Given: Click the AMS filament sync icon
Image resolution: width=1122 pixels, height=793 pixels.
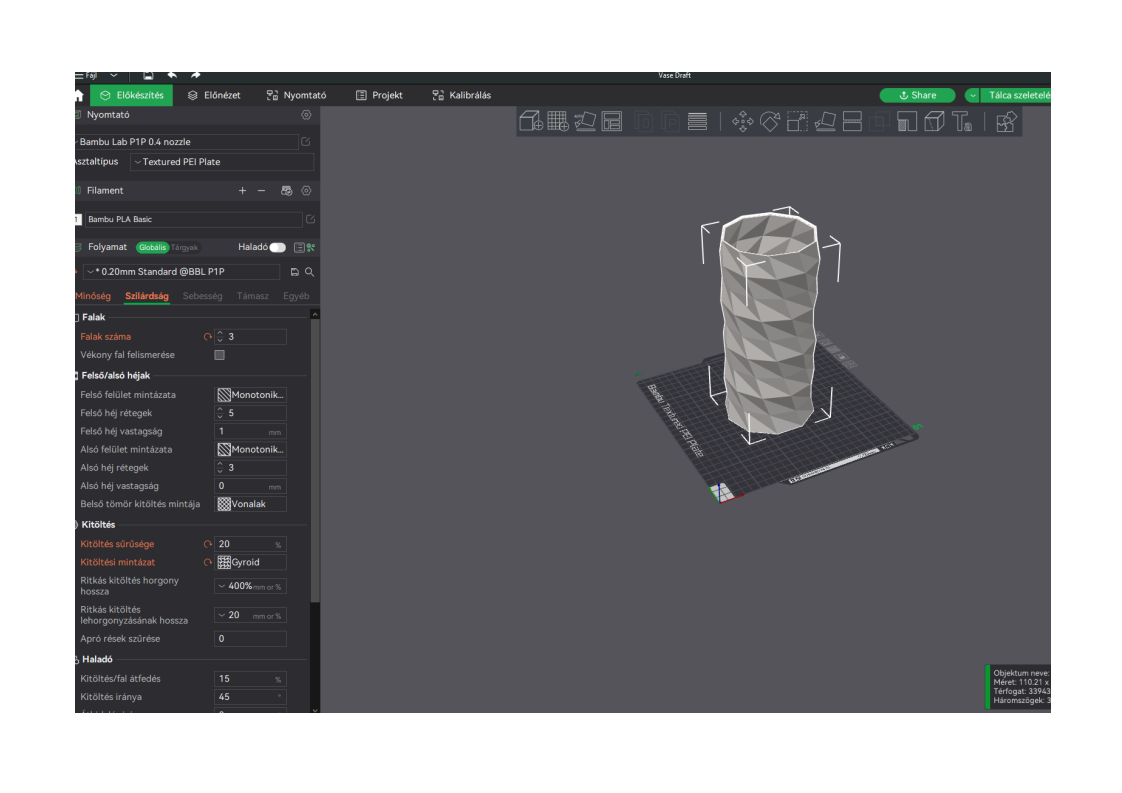Looking at the screenshot, I should [286, 190].
